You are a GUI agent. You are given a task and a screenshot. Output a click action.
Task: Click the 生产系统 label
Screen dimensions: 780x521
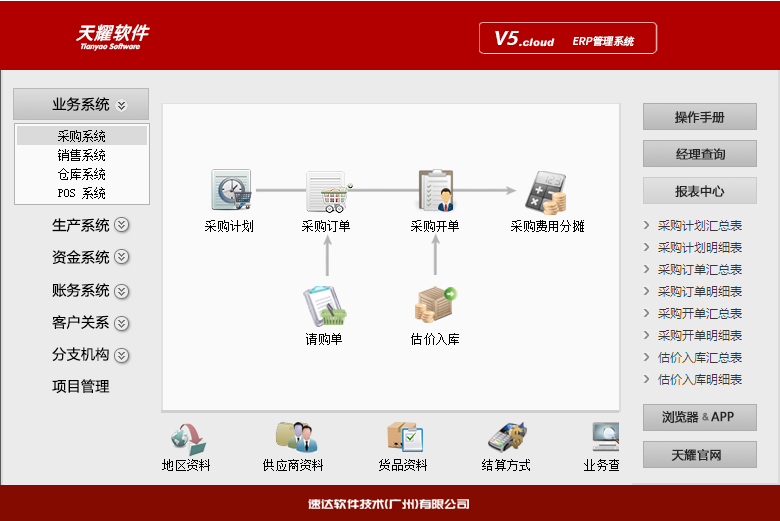pyautogui.click(x=81, y=225)
